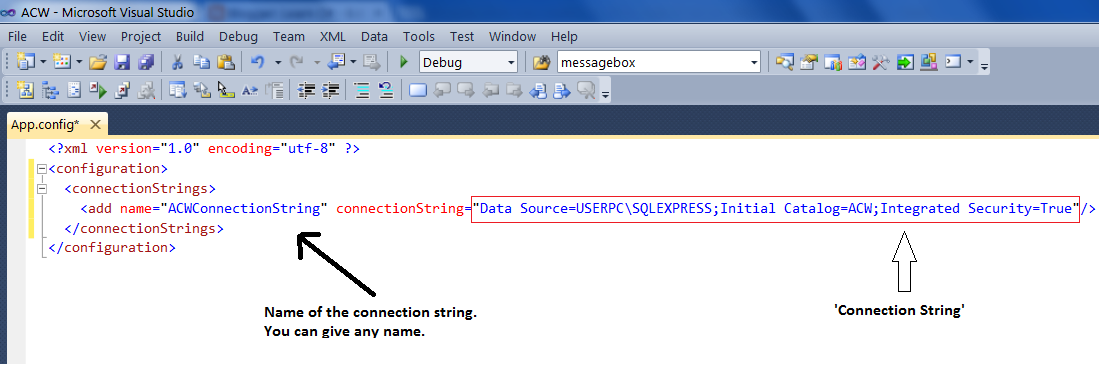Uncomment the selected lines
Image resolution: width=1099 pixels, height=365 pixels.
click(386, 90)
